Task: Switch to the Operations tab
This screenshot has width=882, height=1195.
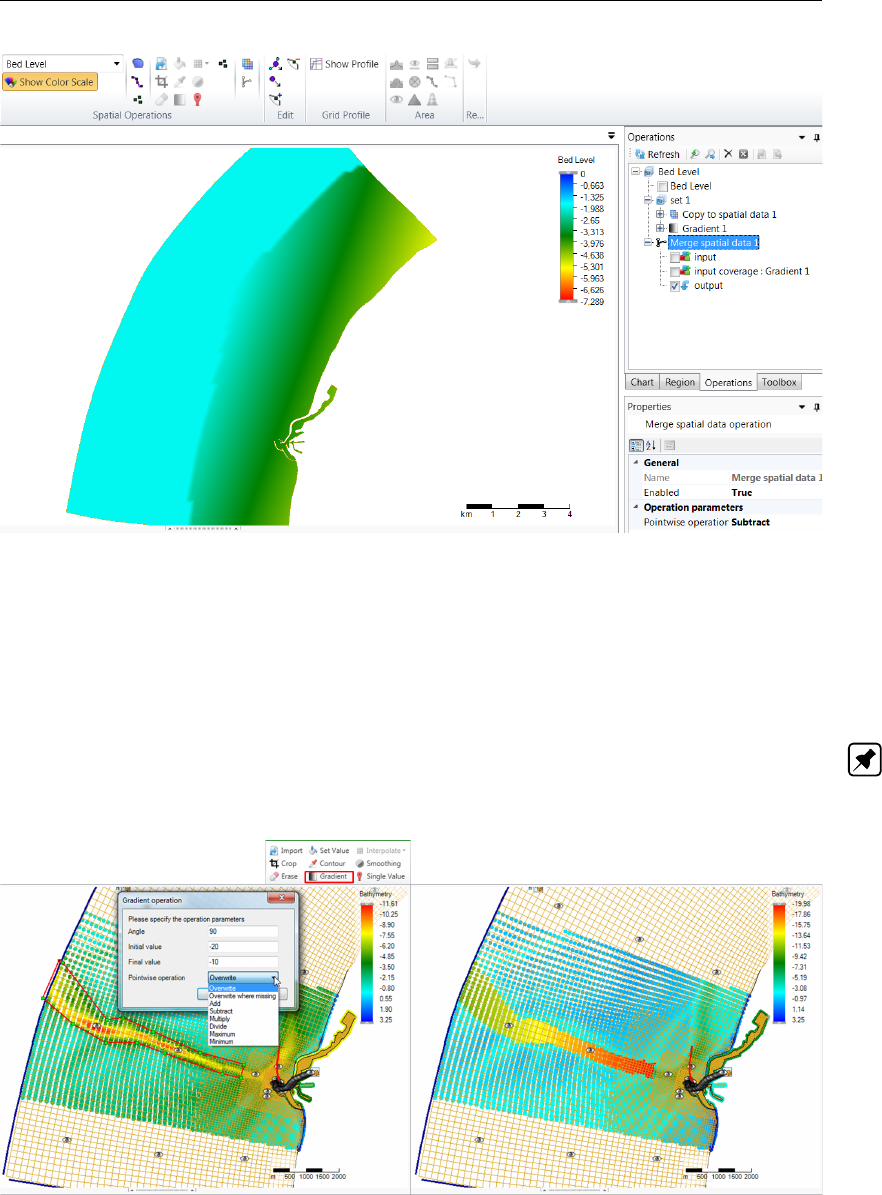Action: point(728,383)
